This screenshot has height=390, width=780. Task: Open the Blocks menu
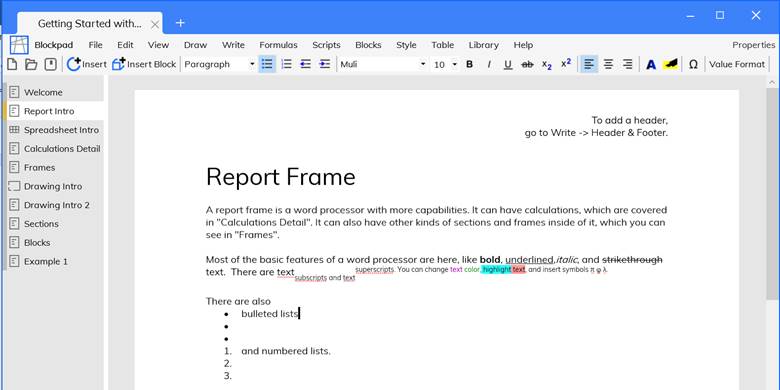point(368,45)
